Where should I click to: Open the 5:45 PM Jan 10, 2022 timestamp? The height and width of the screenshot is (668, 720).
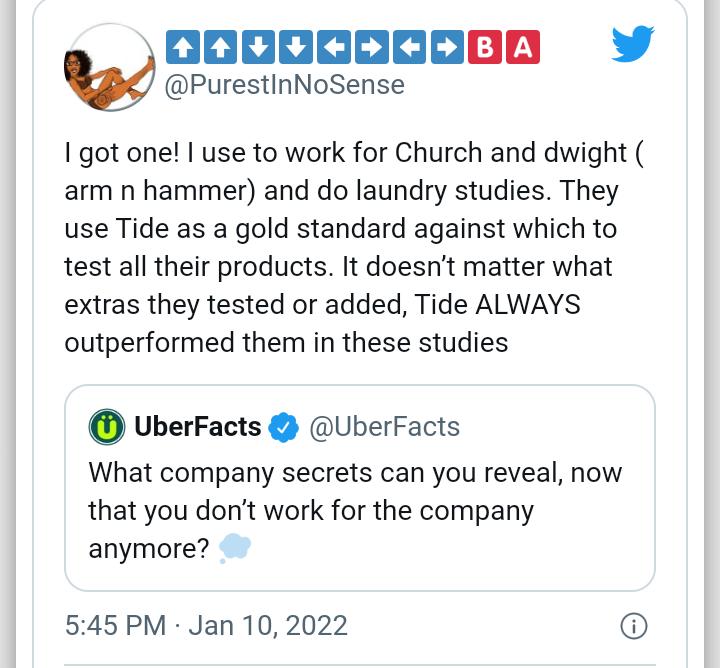tap(206, 625)
